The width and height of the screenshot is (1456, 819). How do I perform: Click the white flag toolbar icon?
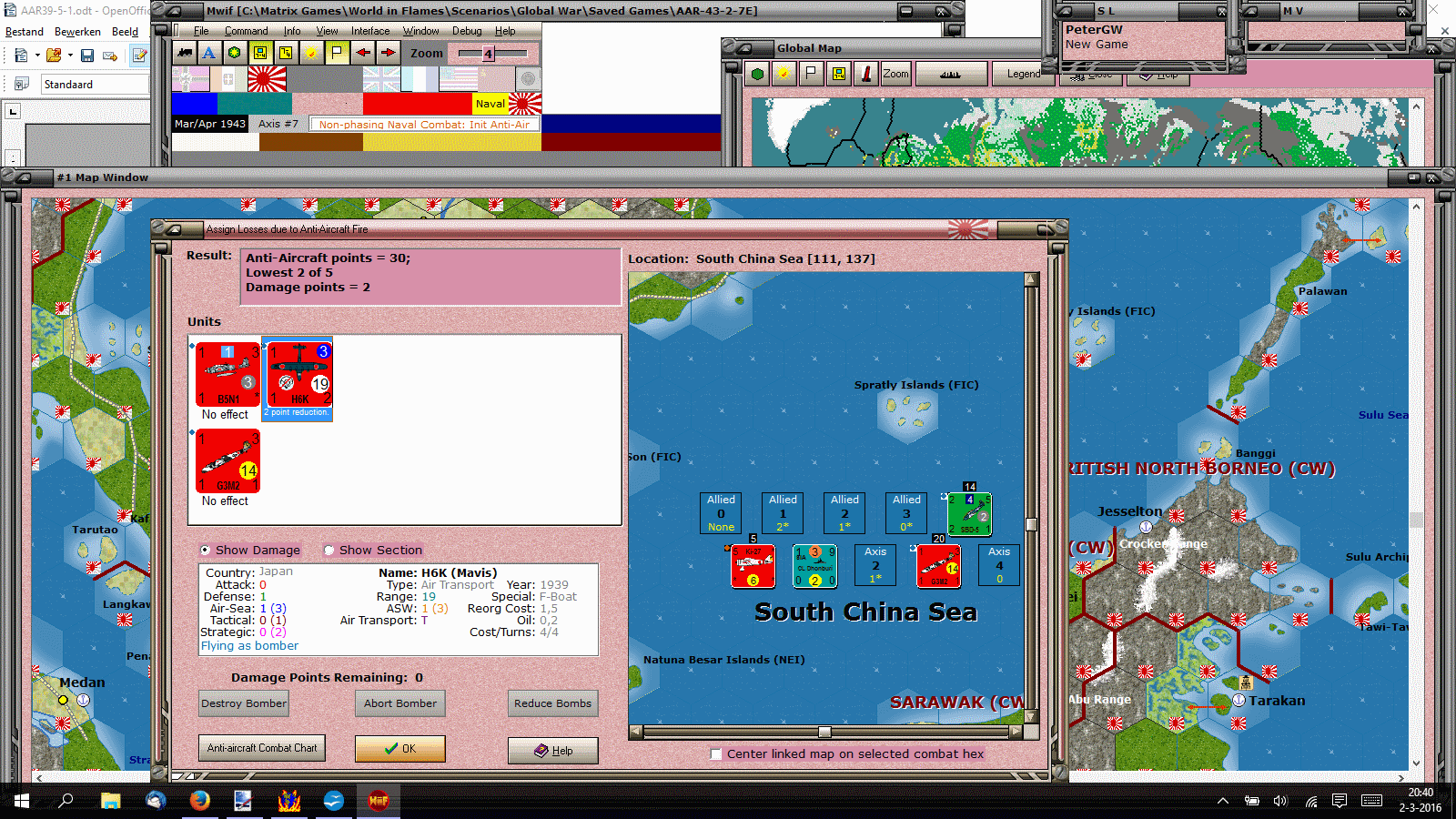pos(337,53)
